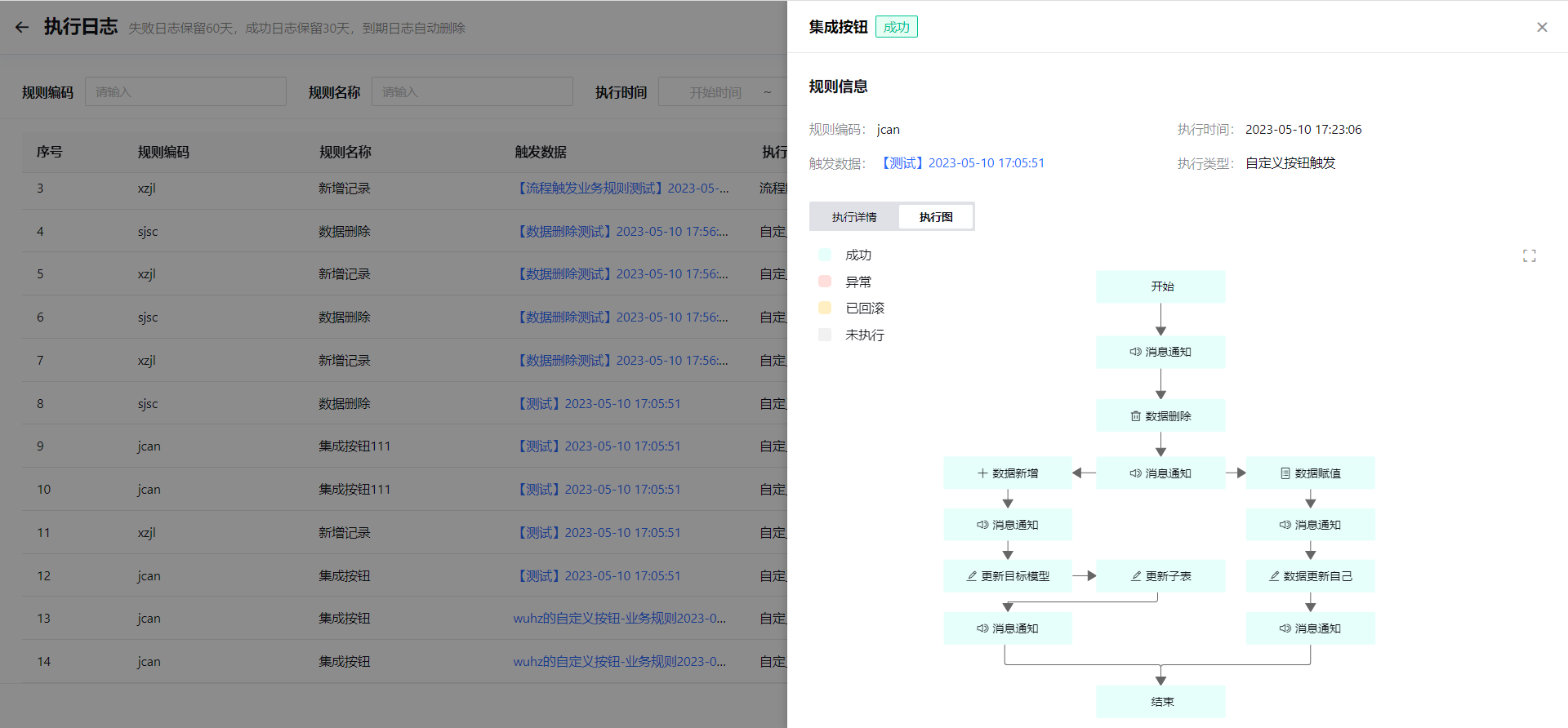Image resolution: width=1568 pixels, height=728 pixels.
Task: Click the 结束 node in the flow diagram
Action: click(1160, 702)
